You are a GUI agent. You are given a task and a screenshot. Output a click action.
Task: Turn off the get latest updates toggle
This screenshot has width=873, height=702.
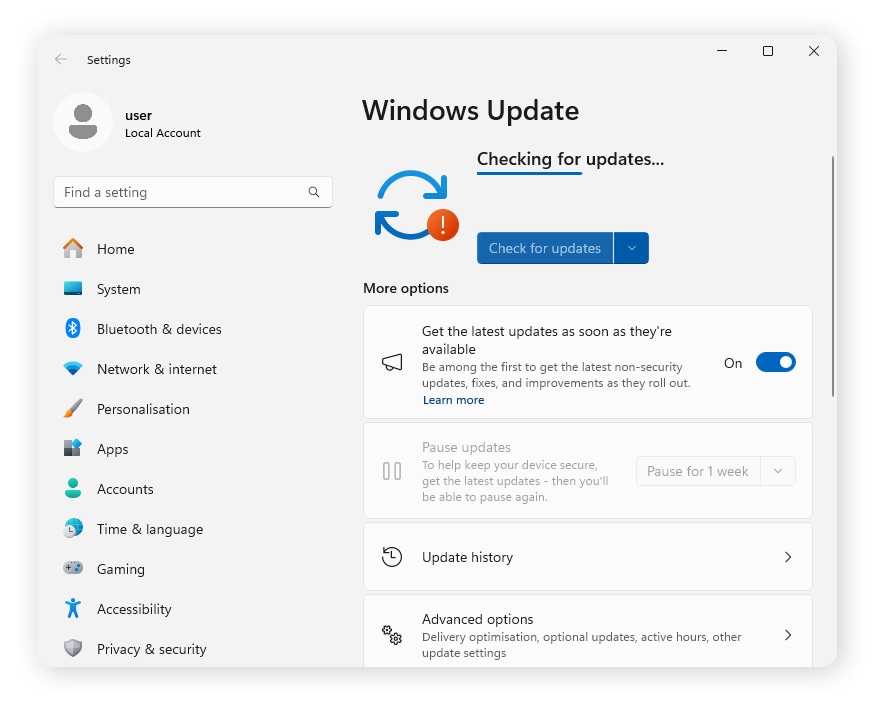(x=776, y=362)
